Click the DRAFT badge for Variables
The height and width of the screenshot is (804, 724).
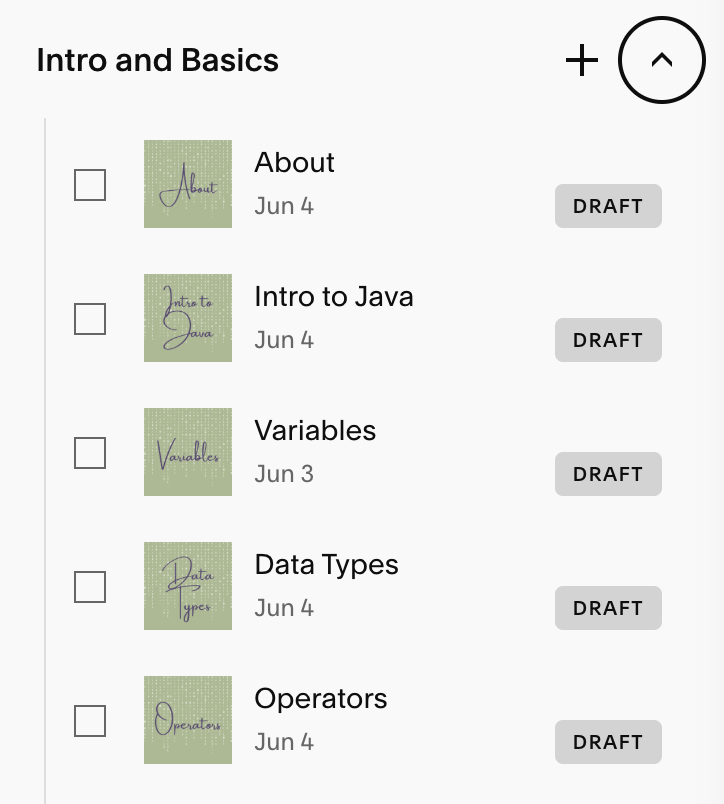[x=608, y=474]
